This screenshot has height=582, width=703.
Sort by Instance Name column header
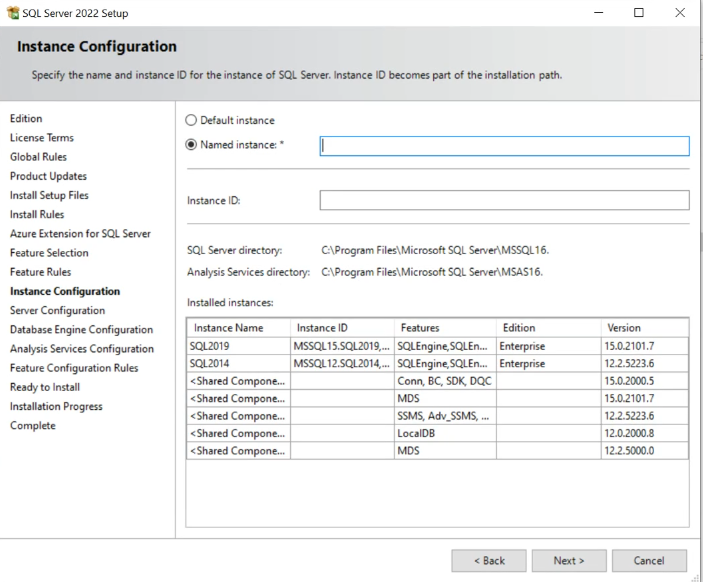click(239, 328)
